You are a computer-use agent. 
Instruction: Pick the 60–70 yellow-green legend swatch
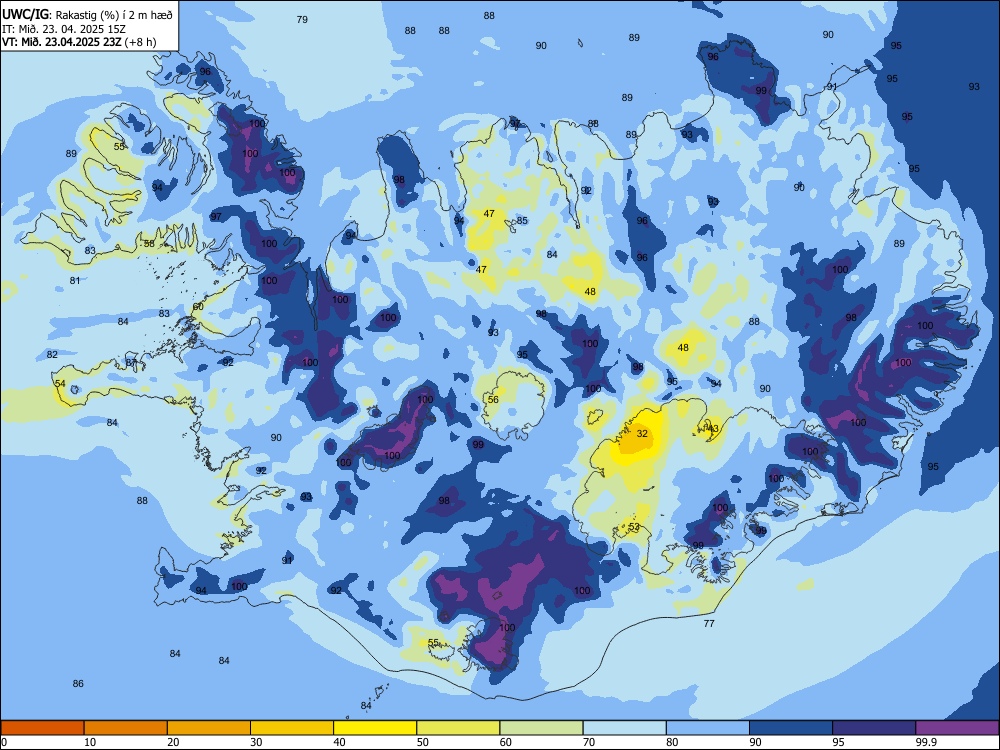pos(541,728)
